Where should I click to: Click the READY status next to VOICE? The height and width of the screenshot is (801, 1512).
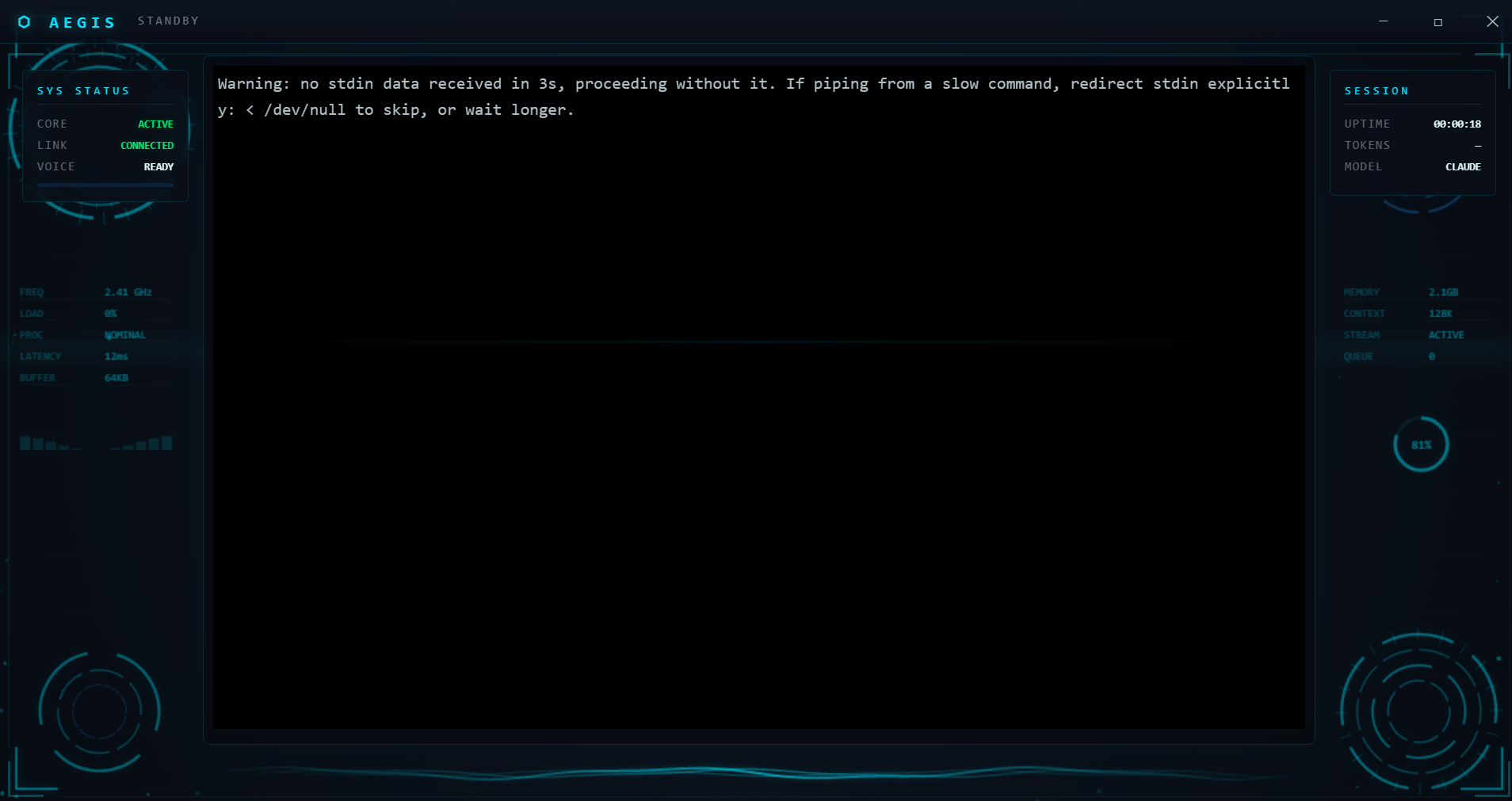pos(158,167)
